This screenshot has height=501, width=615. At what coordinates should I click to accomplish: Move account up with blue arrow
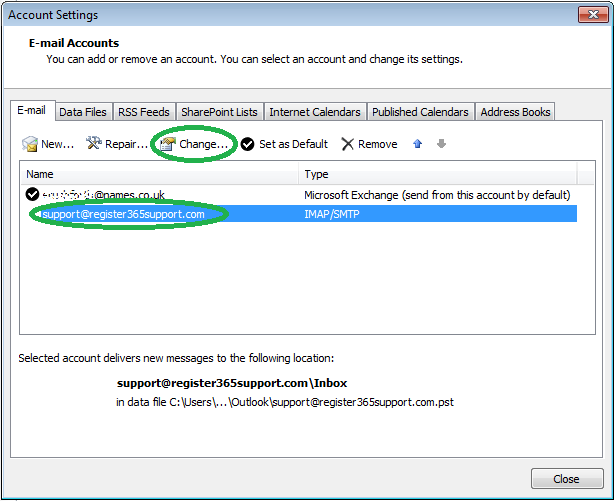[x=417, y=144]
